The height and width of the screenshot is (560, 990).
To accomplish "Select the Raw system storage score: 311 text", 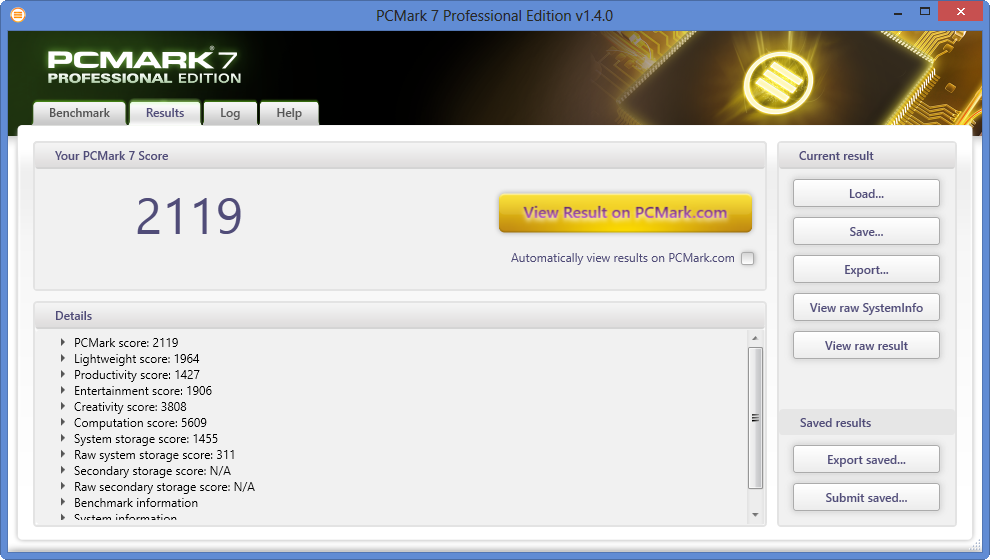I will tap(155, 455).
